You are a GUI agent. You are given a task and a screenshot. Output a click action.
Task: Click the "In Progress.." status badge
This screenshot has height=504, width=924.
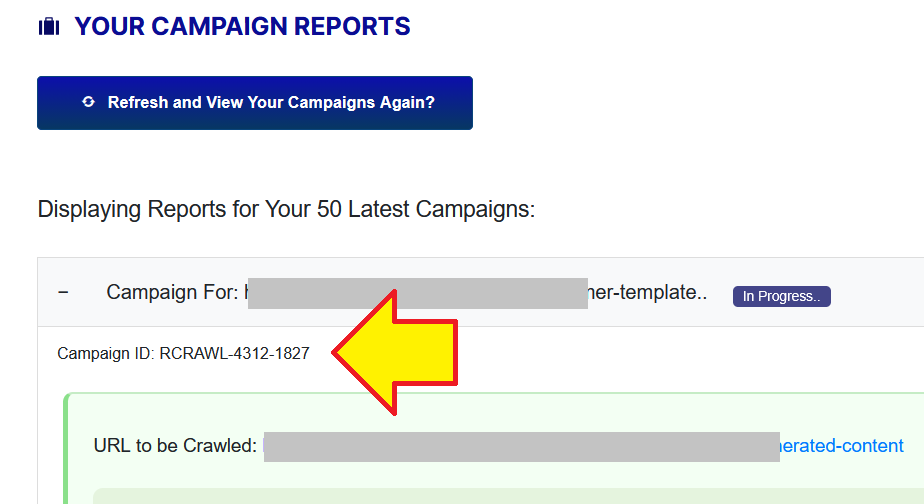tap(781, 296)
